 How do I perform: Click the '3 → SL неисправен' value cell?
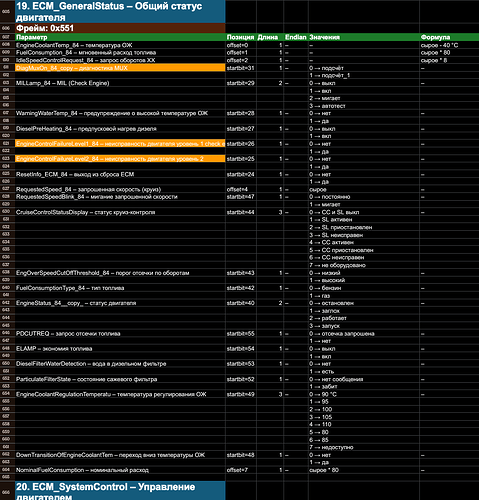click(x=364, y=235)
